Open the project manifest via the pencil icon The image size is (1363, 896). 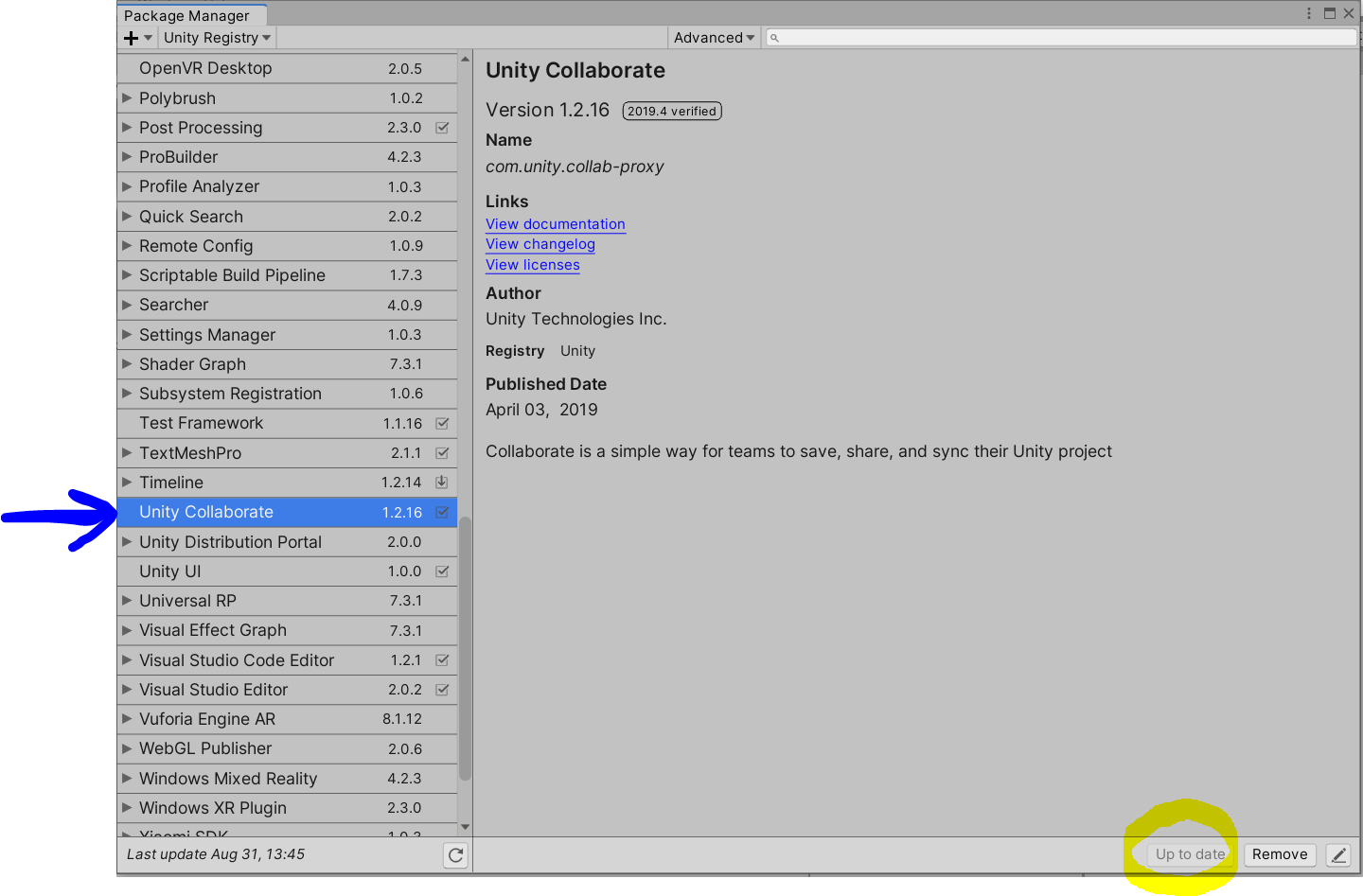[1338, 854]
